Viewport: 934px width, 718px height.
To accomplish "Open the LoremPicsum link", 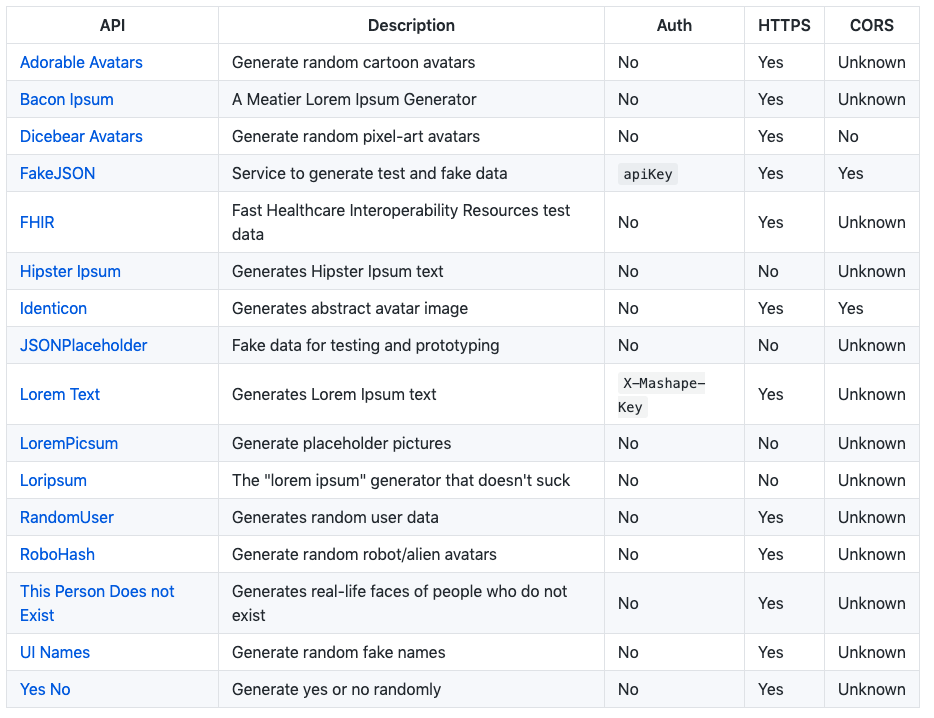I will (x=69, y=443).
